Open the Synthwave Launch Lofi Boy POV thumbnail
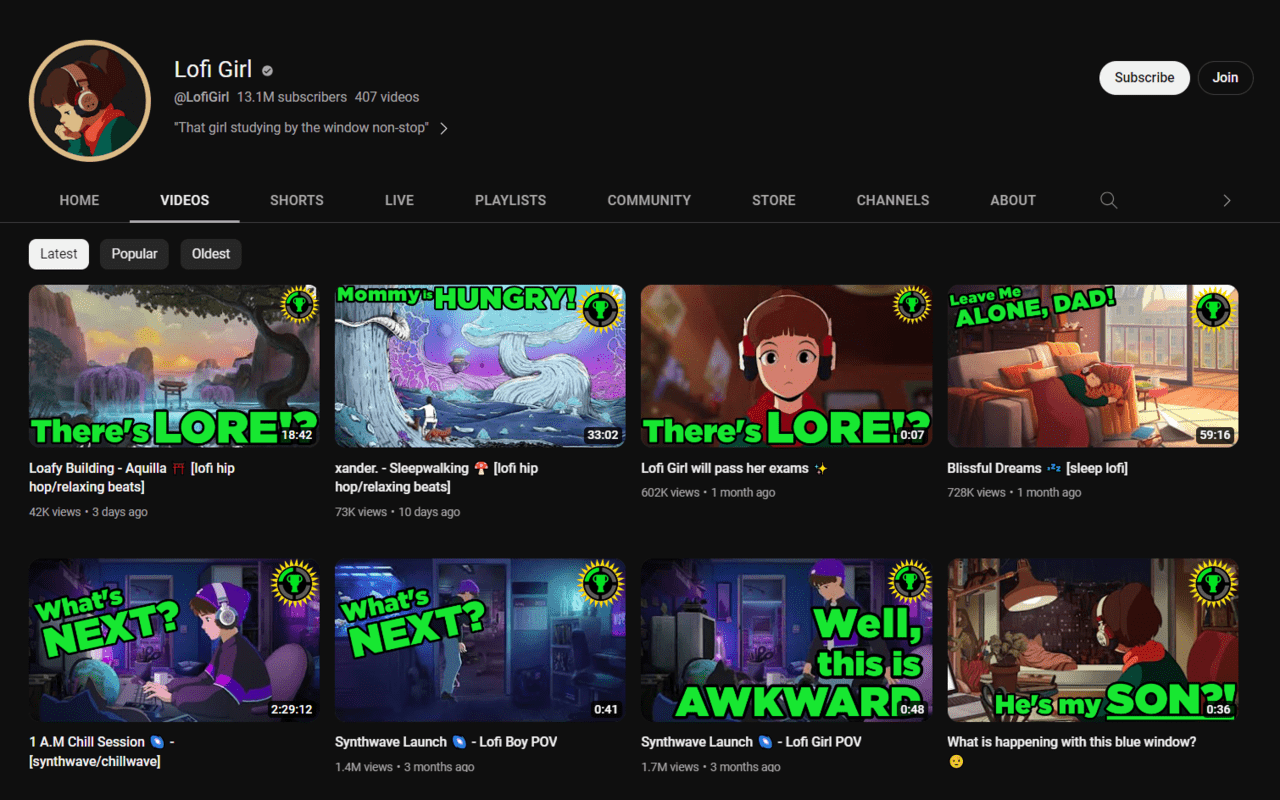1280x800 pixels. click(480, 640)
